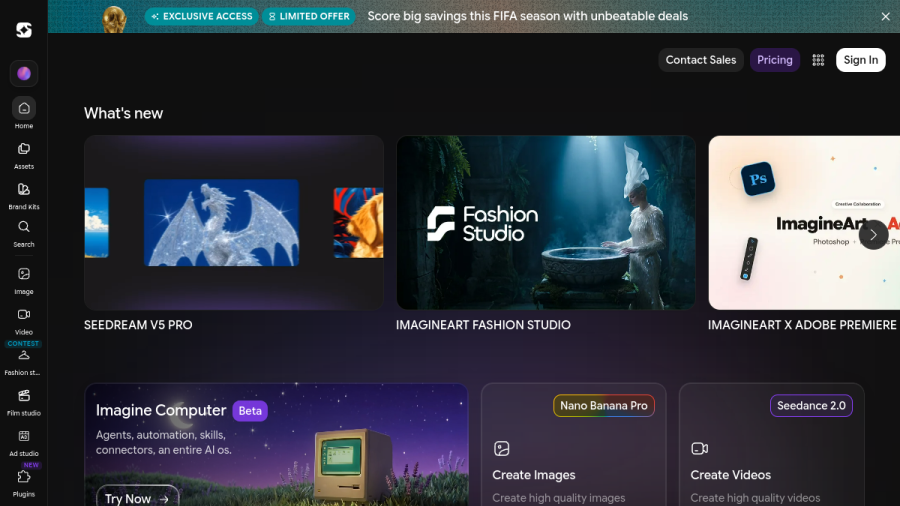The image size is (900, 506).
Task: Open the Pricing page
Action: [774, 60]
